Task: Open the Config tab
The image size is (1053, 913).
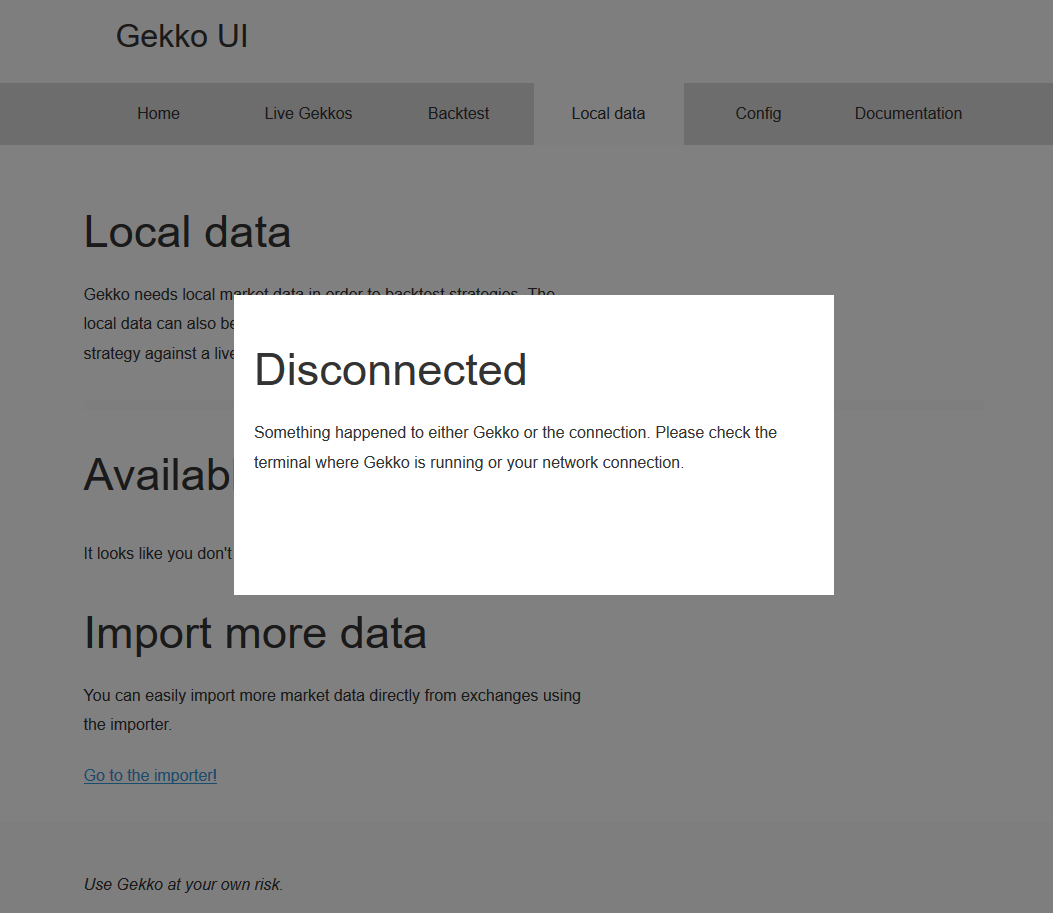Action: pos(758,113)
